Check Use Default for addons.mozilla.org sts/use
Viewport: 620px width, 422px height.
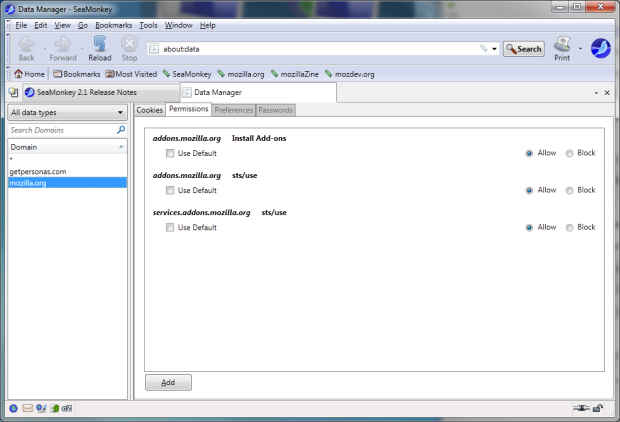pos(170,190)
